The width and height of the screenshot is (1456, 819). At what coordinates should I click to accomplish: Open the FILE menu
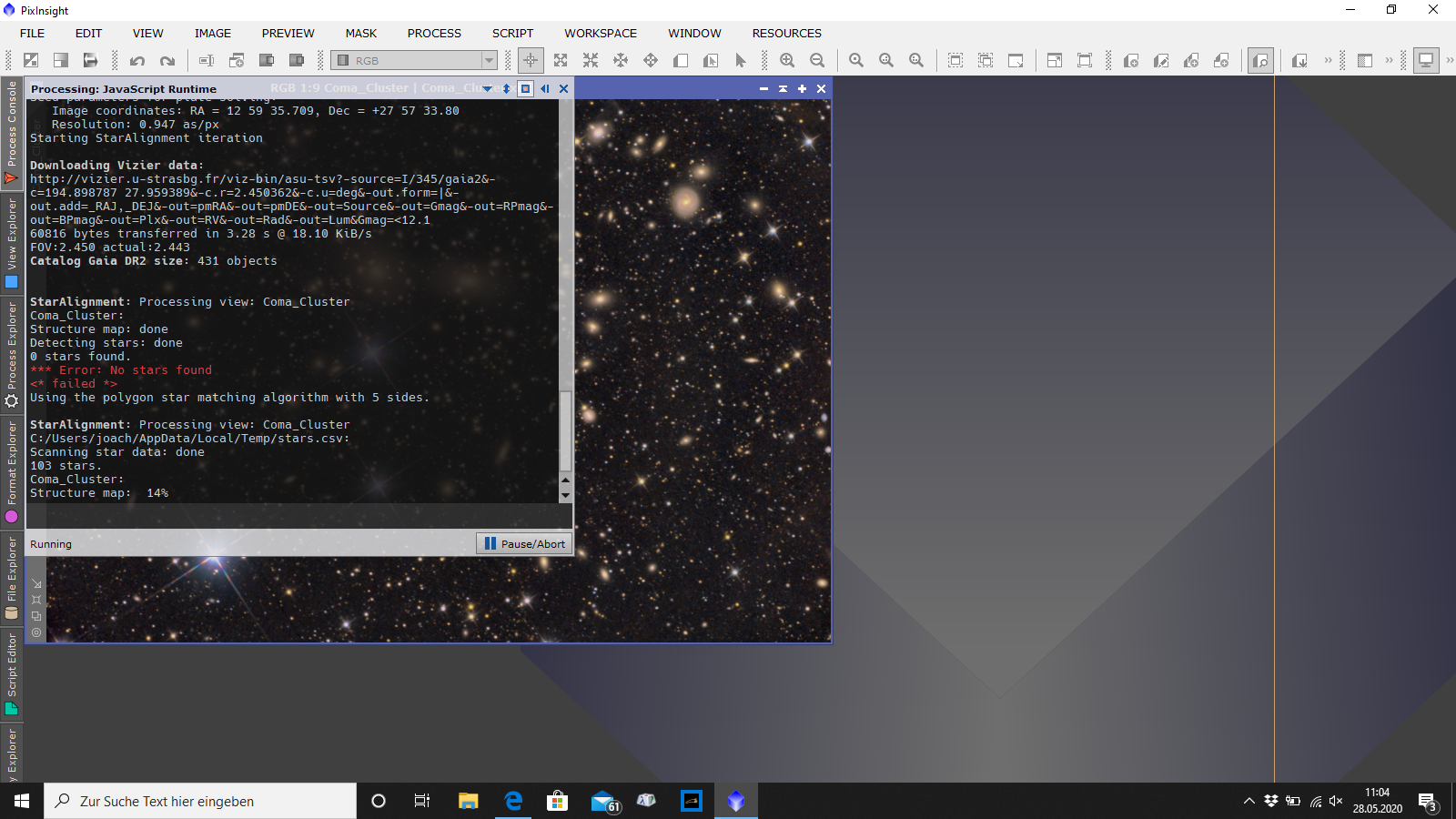click(x=32, y=33)
